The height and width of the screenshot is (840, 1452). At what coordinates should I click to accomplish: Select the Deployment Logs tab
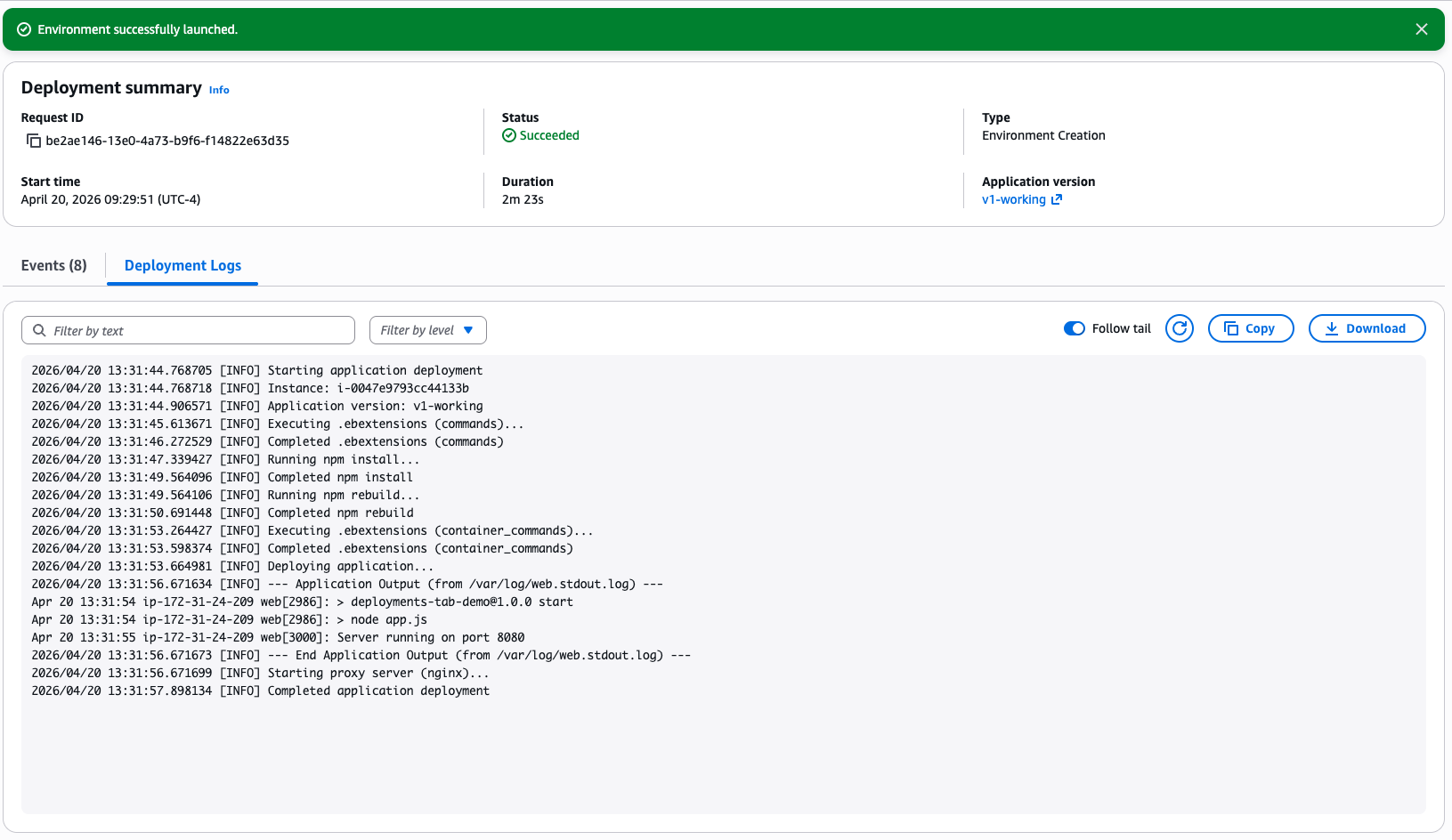coord(183,265)
